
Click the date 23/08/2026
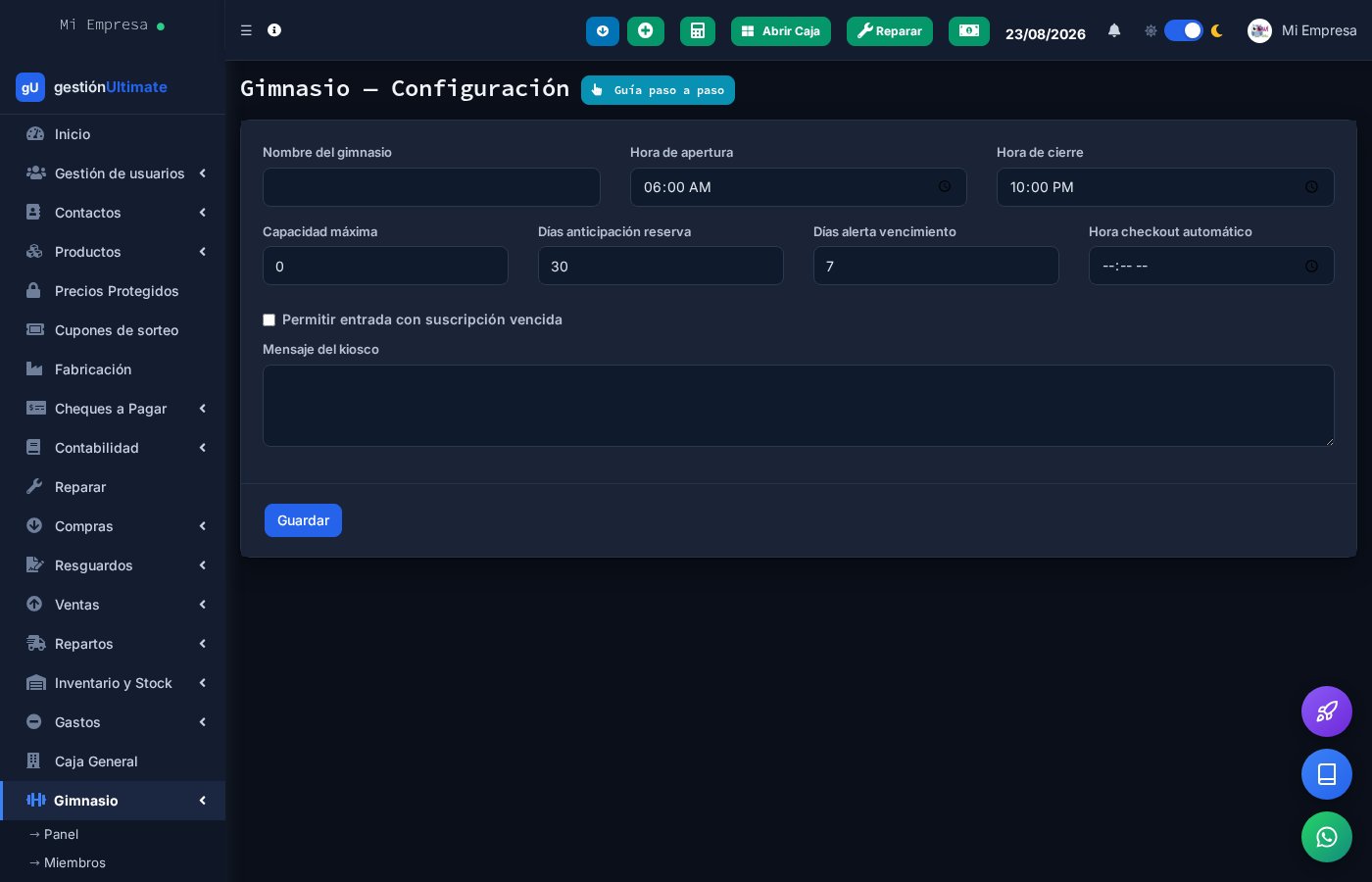point(1046,33)
